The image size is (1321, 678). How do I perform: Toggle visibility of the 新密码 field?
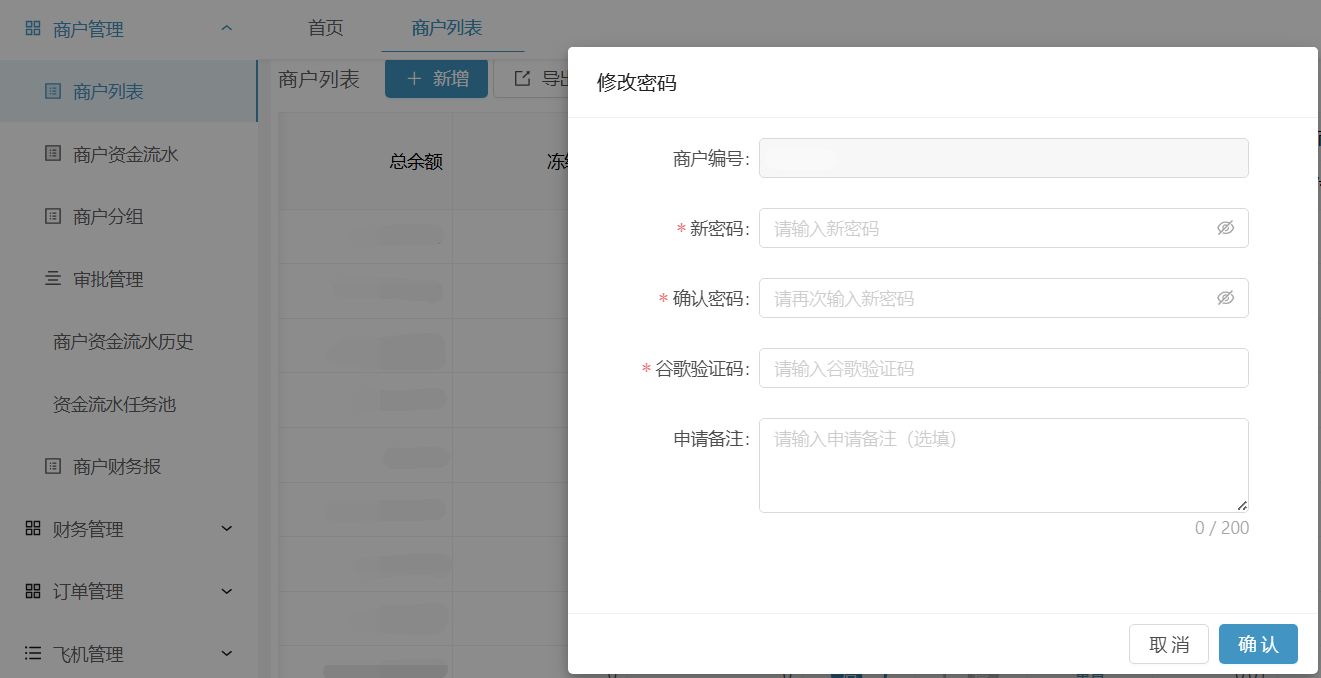point(1226,228)
